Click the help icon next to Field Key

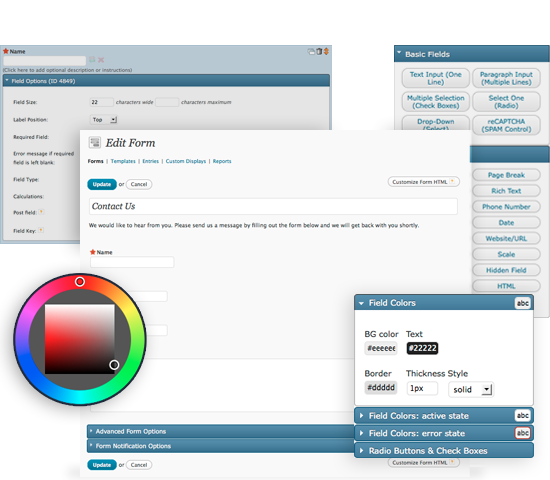41,230
